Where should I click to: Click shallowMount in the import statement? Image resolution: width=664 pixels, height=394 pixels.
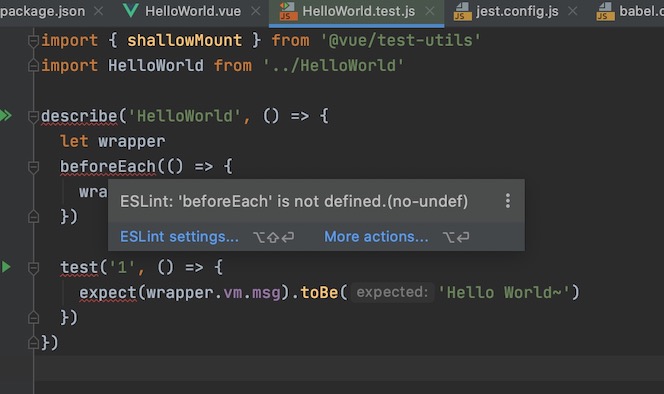click(184, 41)
